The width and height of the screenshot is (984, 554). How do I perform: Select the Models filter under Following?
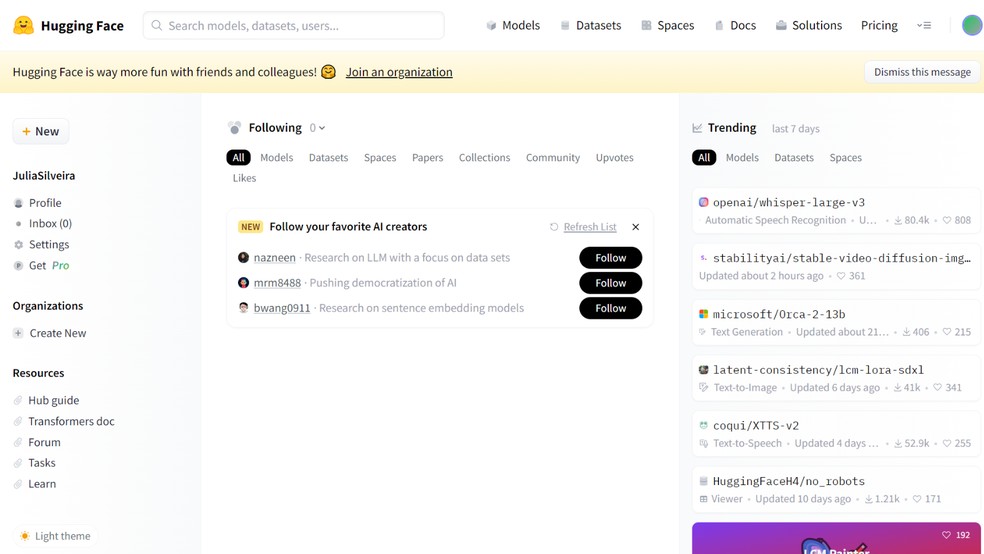276,157
